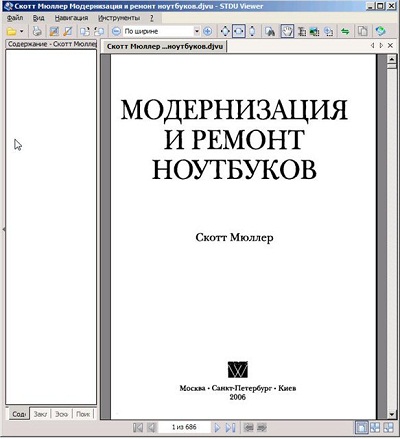This screenshot has height=439, width=400.
Task: Toggle the fit width icon
Action: coord(239,31)
